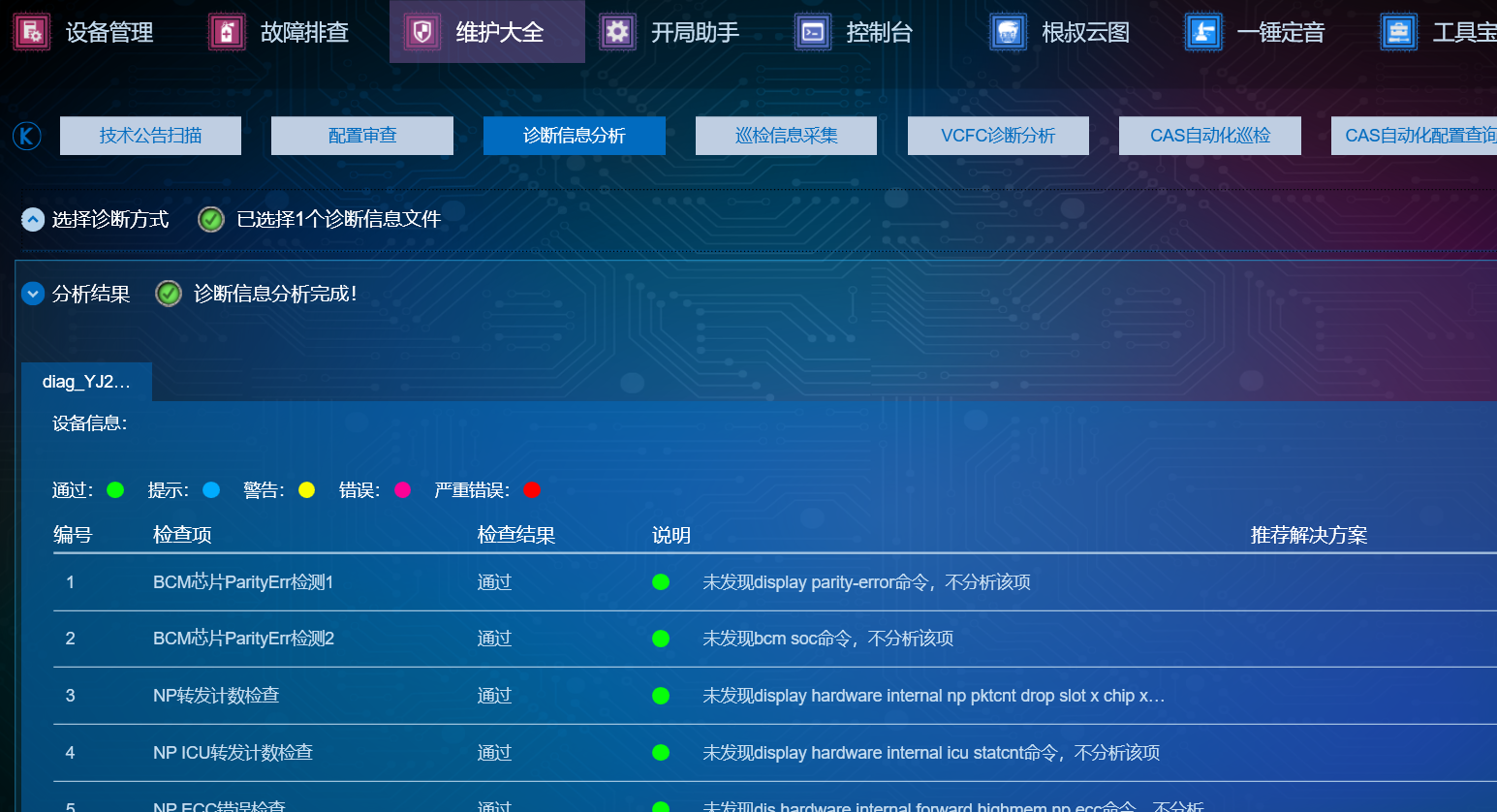
Task: Collapse the 选择诊断方式 section
Action: pos(33,220)
